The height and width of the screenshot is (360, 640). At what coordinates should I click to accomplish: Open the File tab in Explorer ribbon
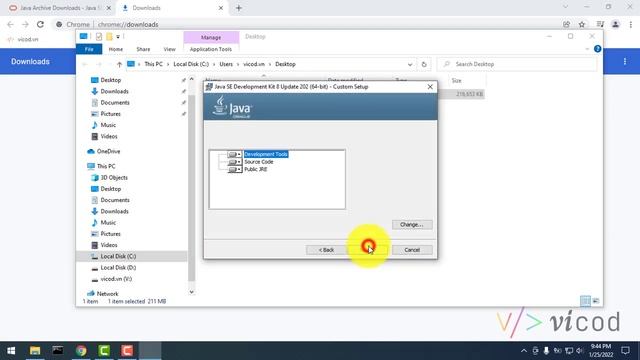pos(89,49)
